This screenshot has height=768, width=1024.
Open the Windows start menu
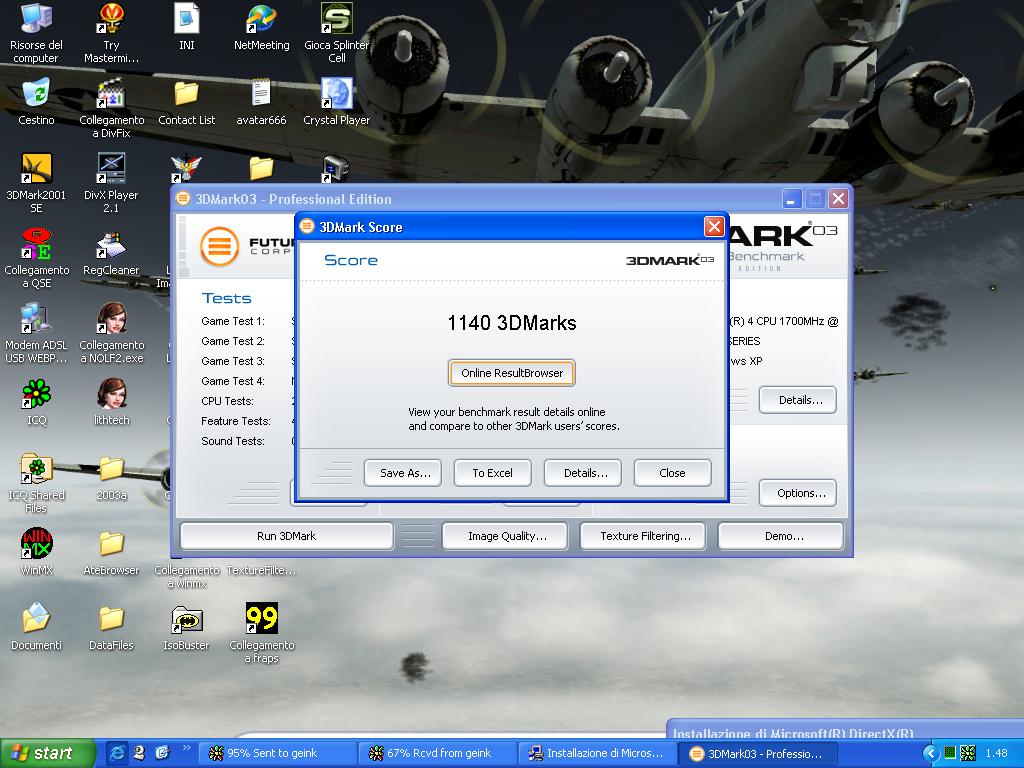click(47, 753)
